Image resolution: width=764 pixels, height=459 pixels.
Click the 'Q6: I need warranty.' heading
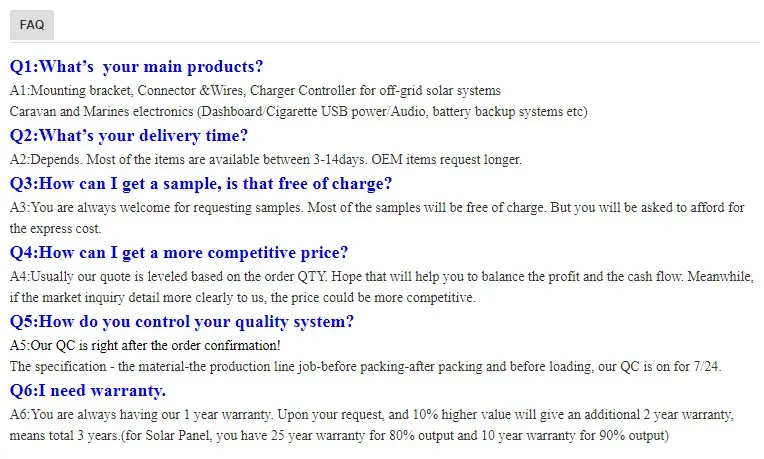point(88,390)
